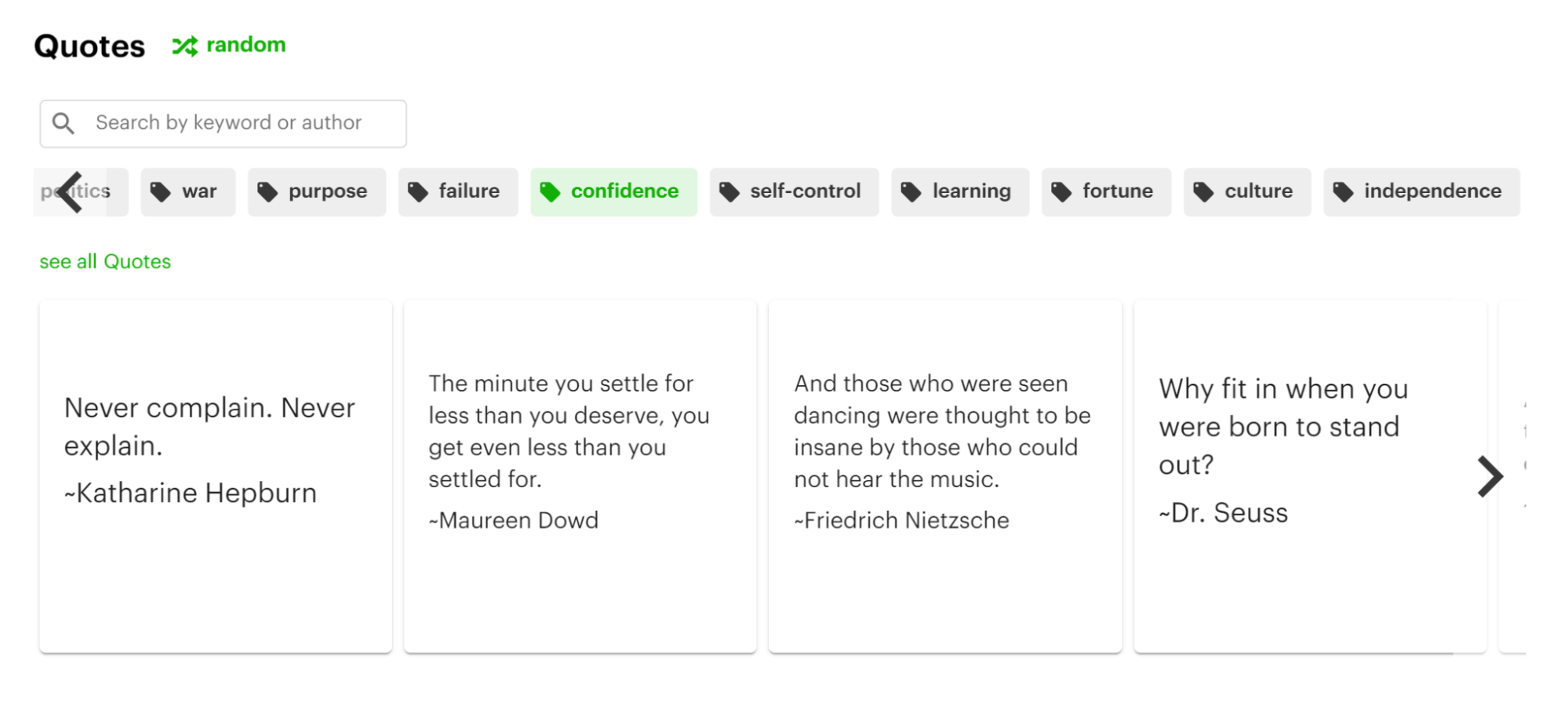1568x703 pixels.
Task: Select the fortune tag
Action: tap(1107, 191)
